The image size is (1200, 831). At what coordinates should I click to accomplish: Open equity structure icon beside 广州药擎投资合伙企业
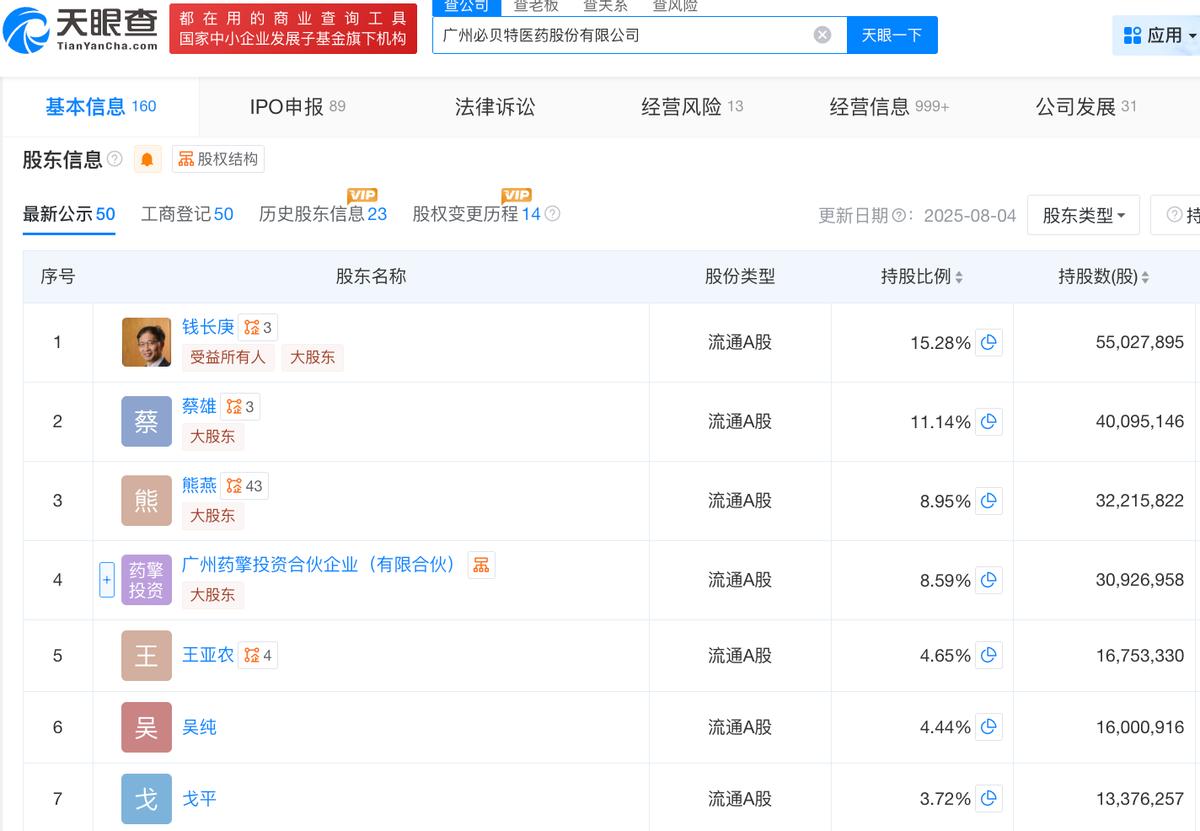[x=481, y=565]
